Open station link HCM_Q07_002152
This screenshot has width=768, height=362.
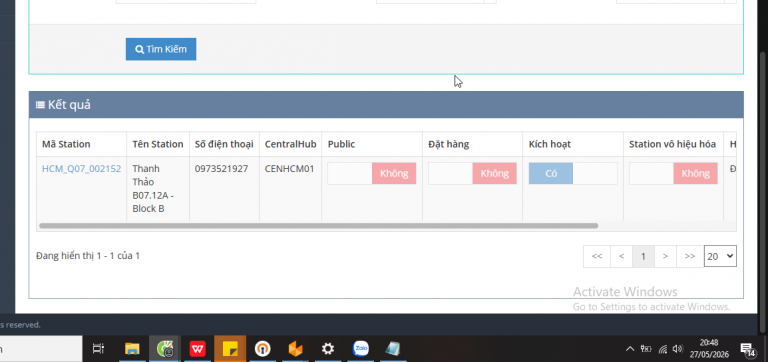coord(81,169)
